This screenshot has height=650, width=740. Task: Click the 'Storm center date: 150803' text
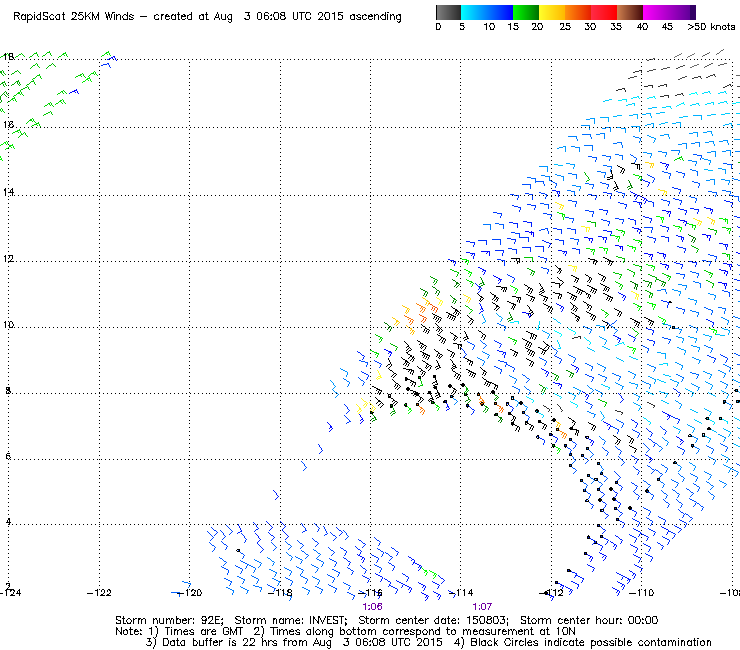(x=433, y=620)
